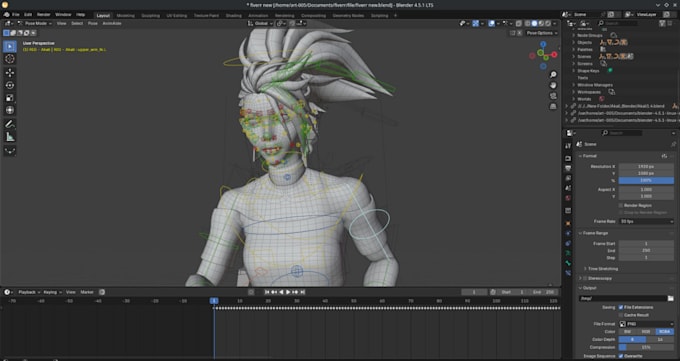The image size is (680, 361).
Task: Open the Pose Options dropdown
Action: 541,33
